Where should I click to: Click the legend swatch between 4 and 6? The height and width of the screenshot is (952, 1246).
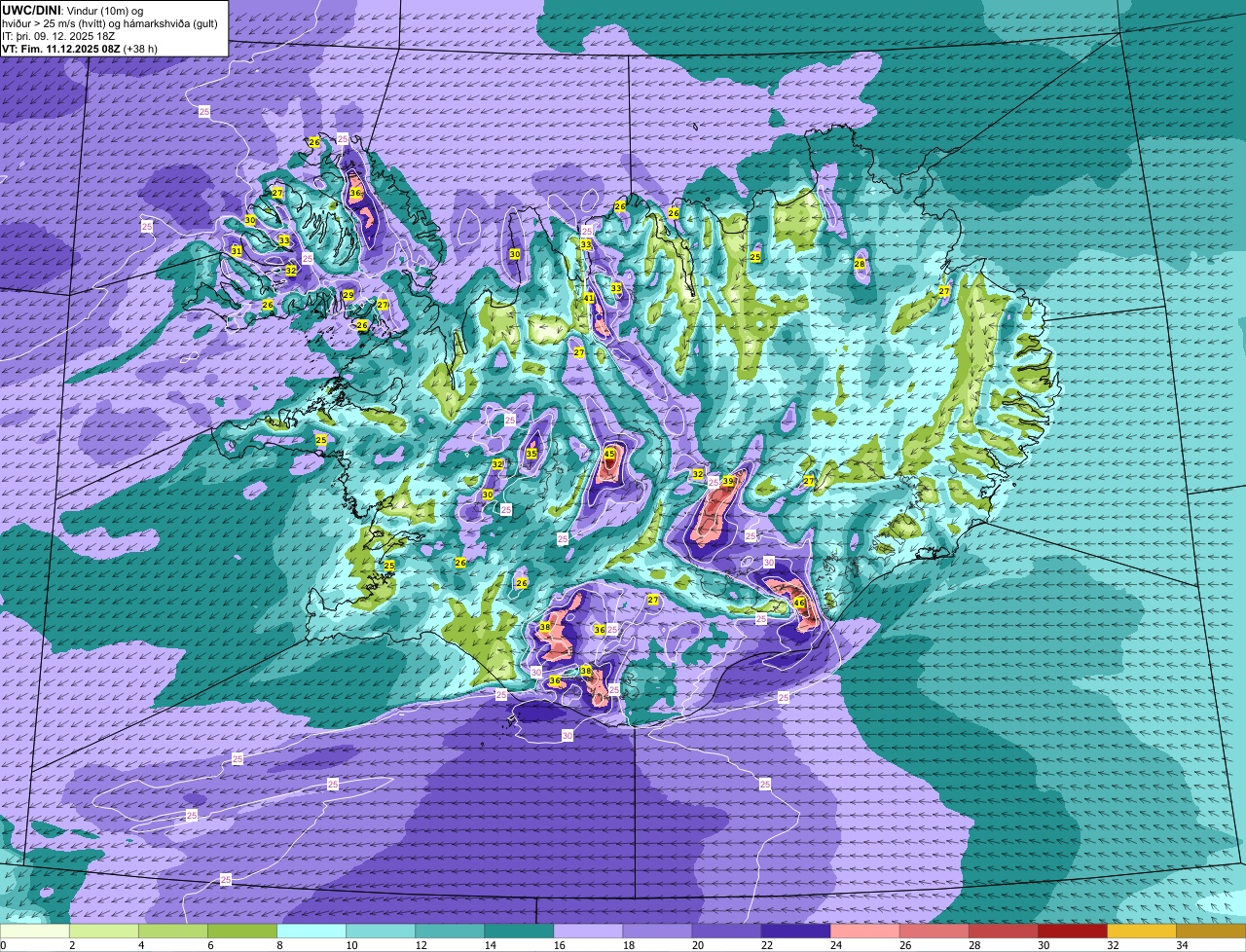coord(173,932)
